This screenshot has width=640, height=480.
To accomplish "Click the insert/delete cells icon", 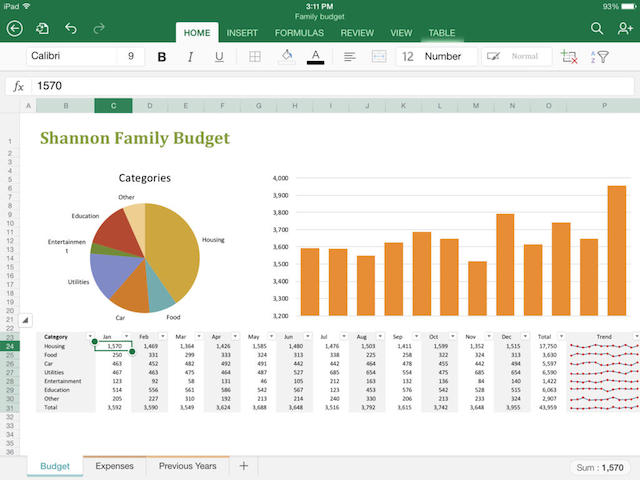I will (x=569, y=56).
